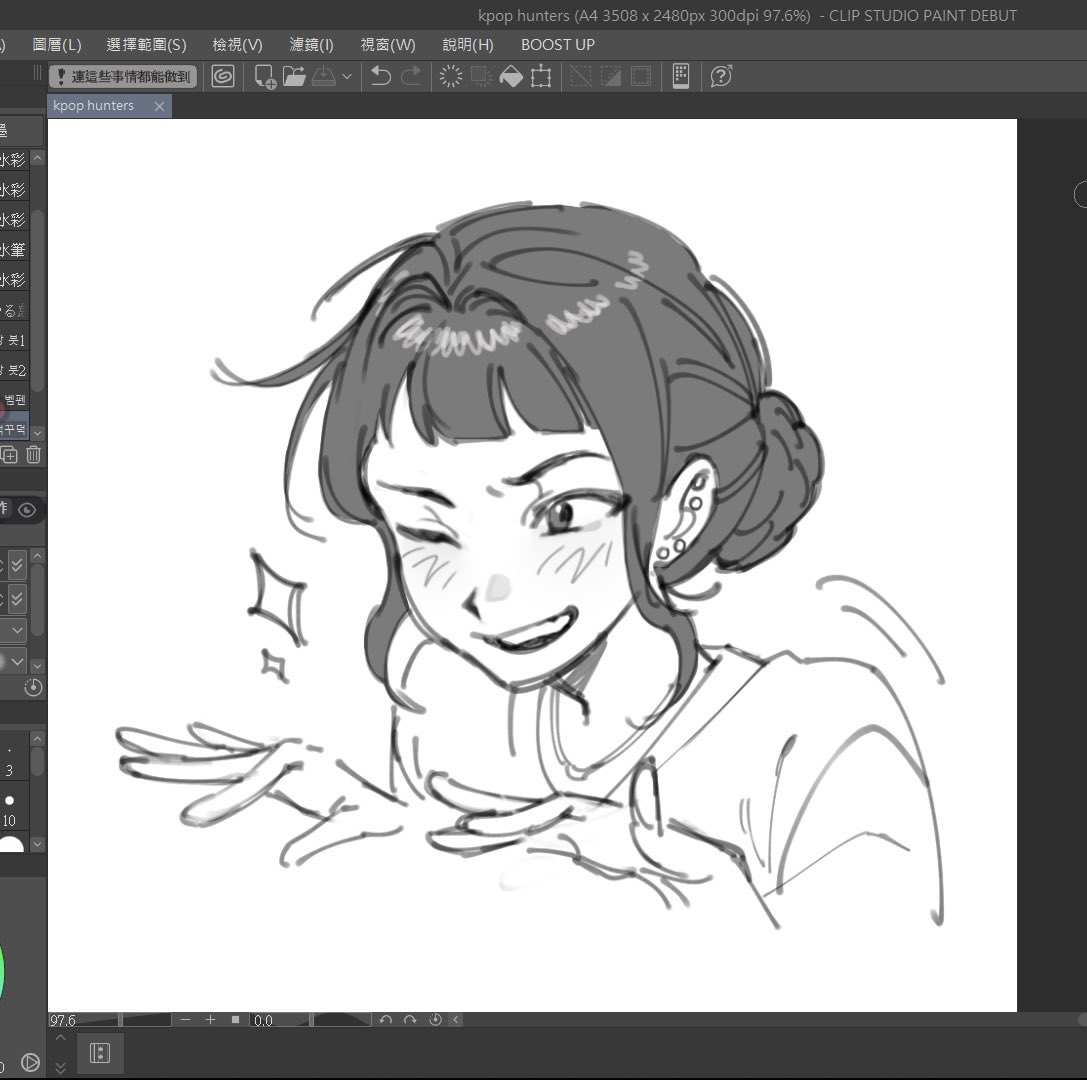Click the '連這些事情都能做到' tips button

coord(123,76)
